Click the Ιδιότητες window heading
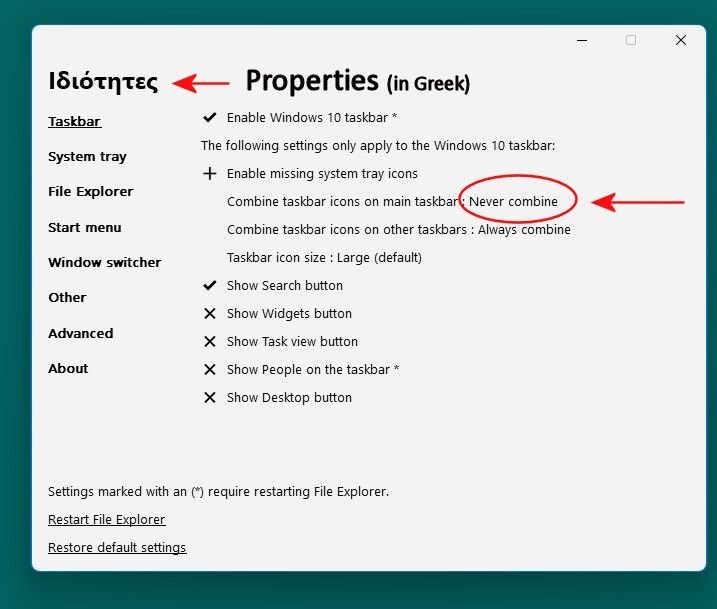This screenshot has width=717, height=609. click(103, 81)
